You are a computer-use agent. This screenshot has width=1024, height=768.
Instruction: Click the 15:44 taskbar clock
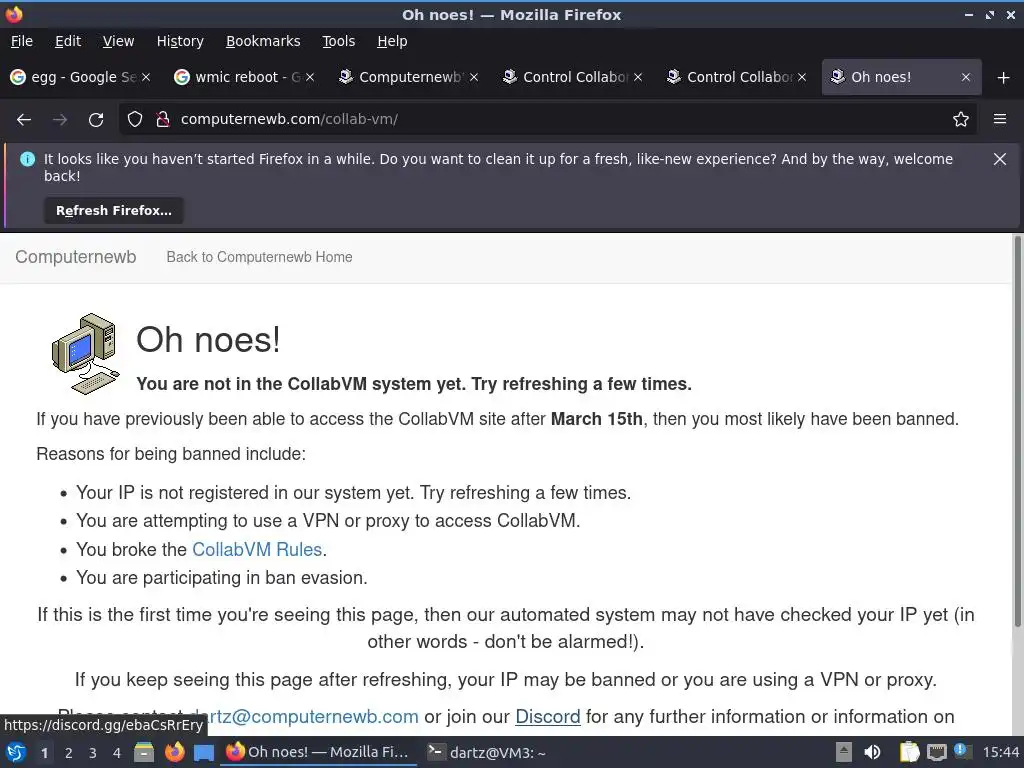(1000, 752)
